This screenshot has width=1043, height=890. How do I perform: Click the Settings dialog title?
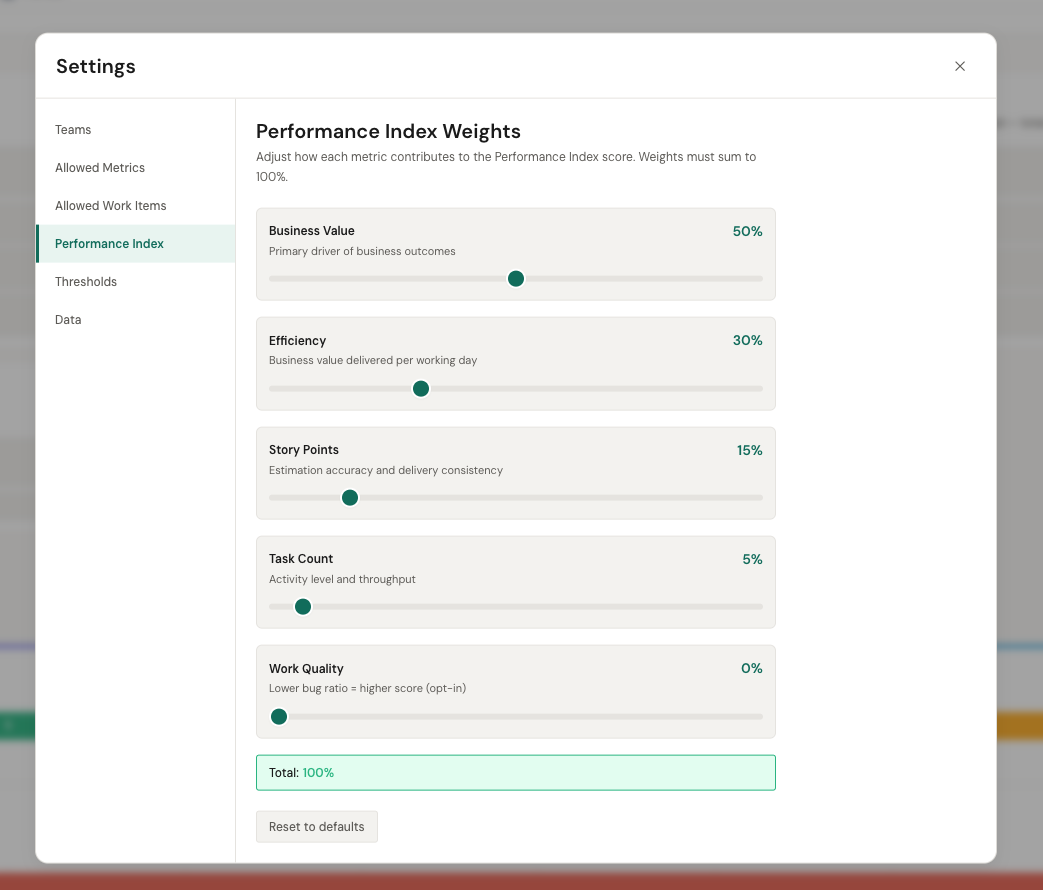tap(95, 66)
